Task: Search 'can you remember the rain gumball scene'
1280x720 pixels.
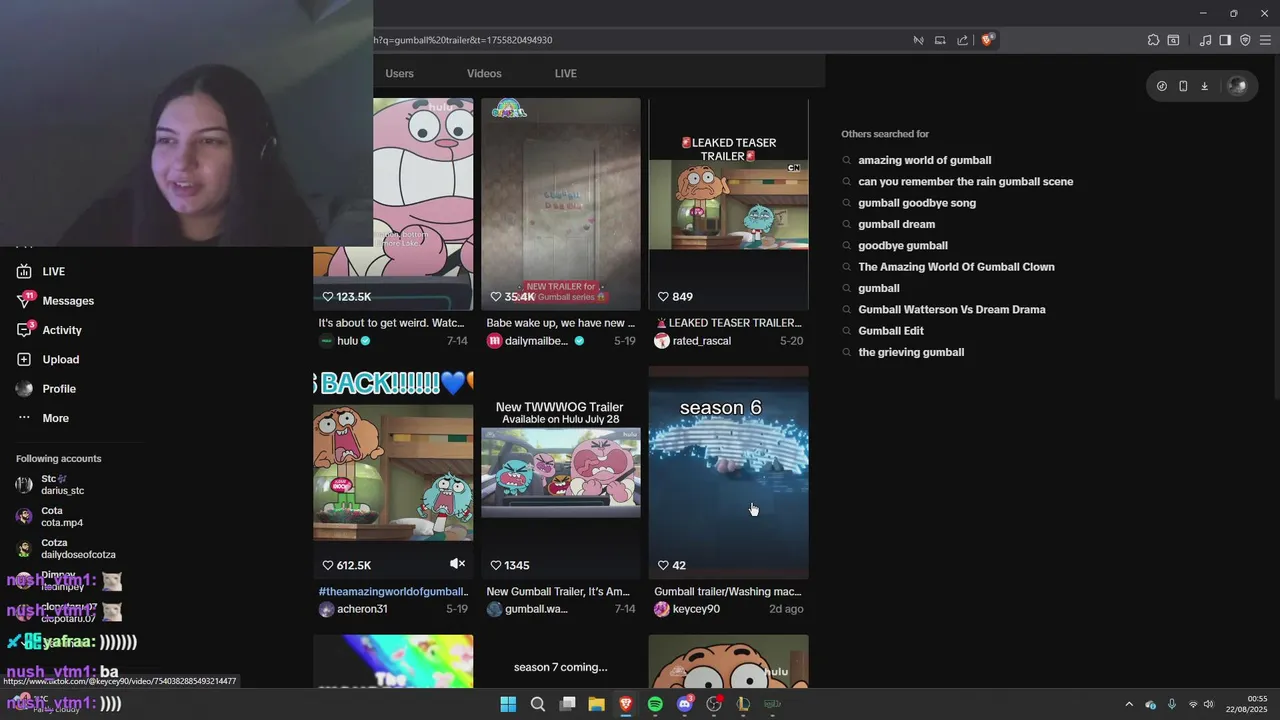Action: [x=965, y=182]
